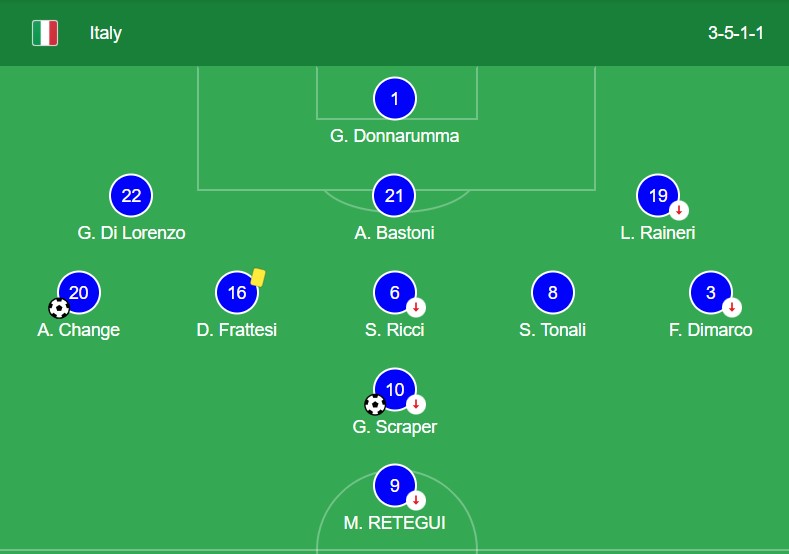Open the G. Di Lorenzo player name
Screen dimensions: 789x554
[x=131, y=233]
